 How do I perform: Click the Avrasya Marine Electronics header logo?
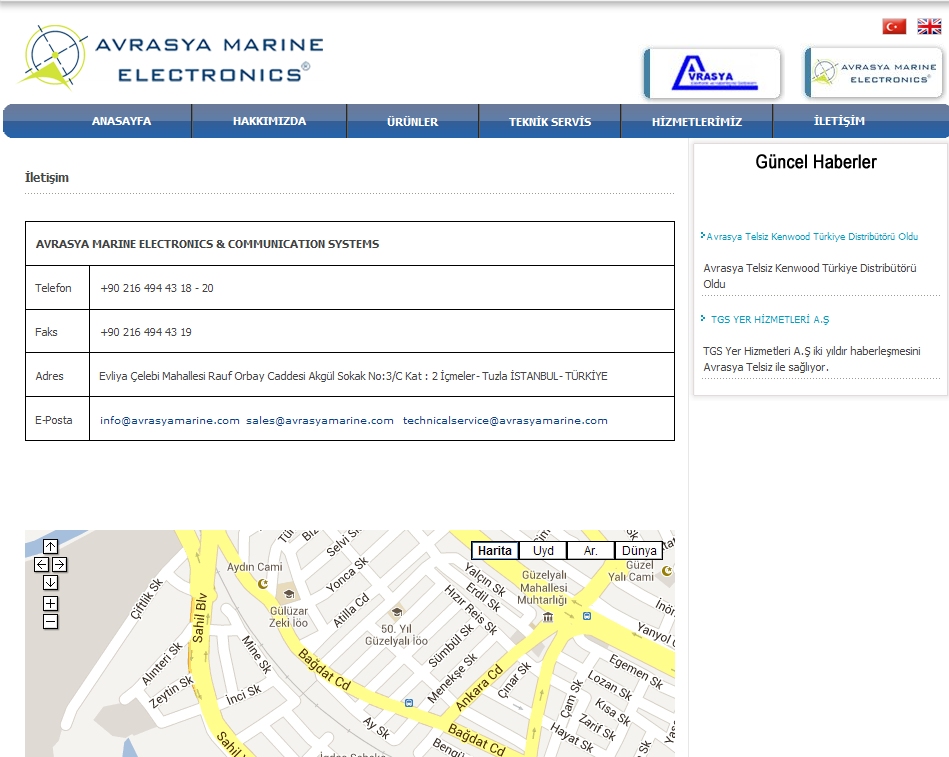tap(173, 59)
